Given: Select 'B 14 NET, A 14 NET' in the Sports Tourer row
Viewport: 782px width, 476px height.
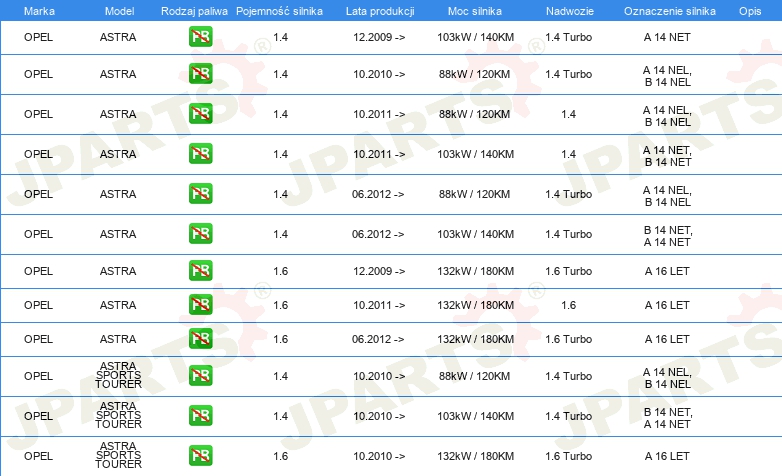Looking at the screenshot, I should point(667,418).
